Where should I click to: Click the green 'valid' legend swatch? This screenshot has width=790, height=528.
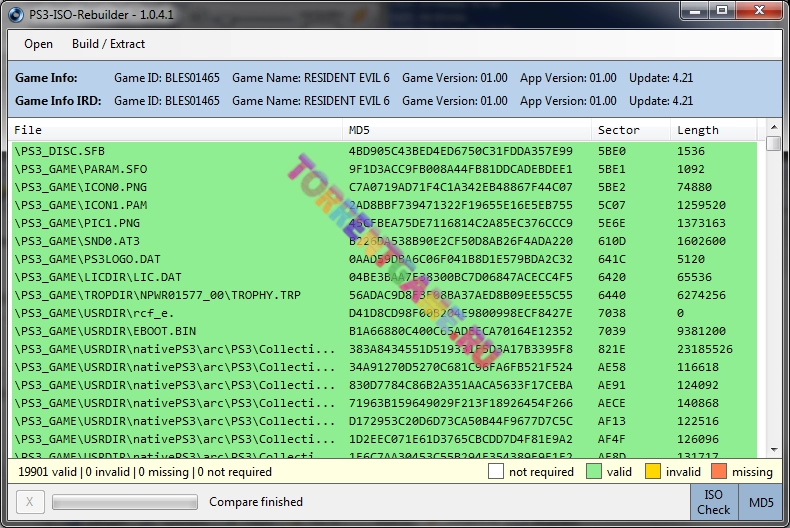tap(594, 471)
